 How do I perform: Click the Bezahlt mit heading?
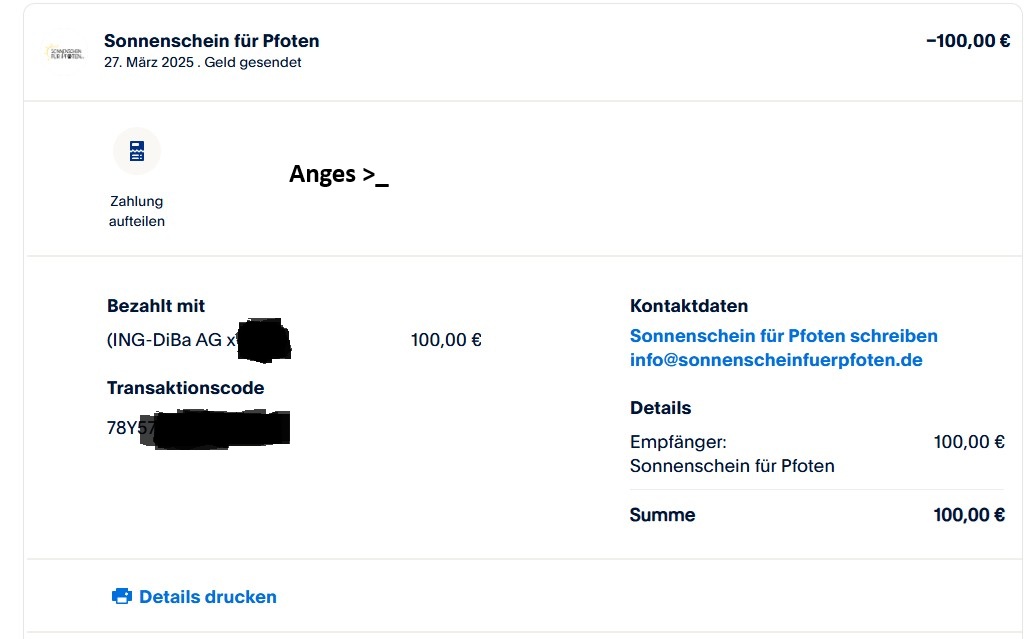(156, 306)
